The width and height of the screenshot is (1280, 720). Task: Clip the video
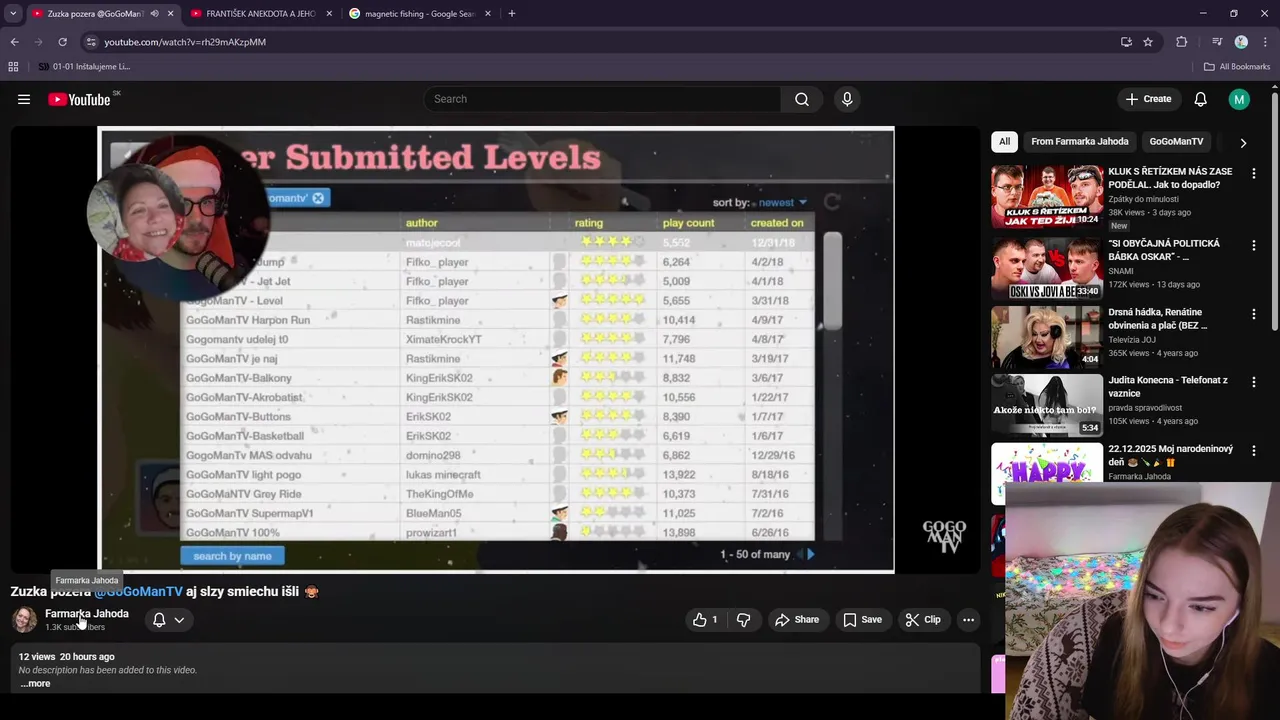(x=923, y=620)
